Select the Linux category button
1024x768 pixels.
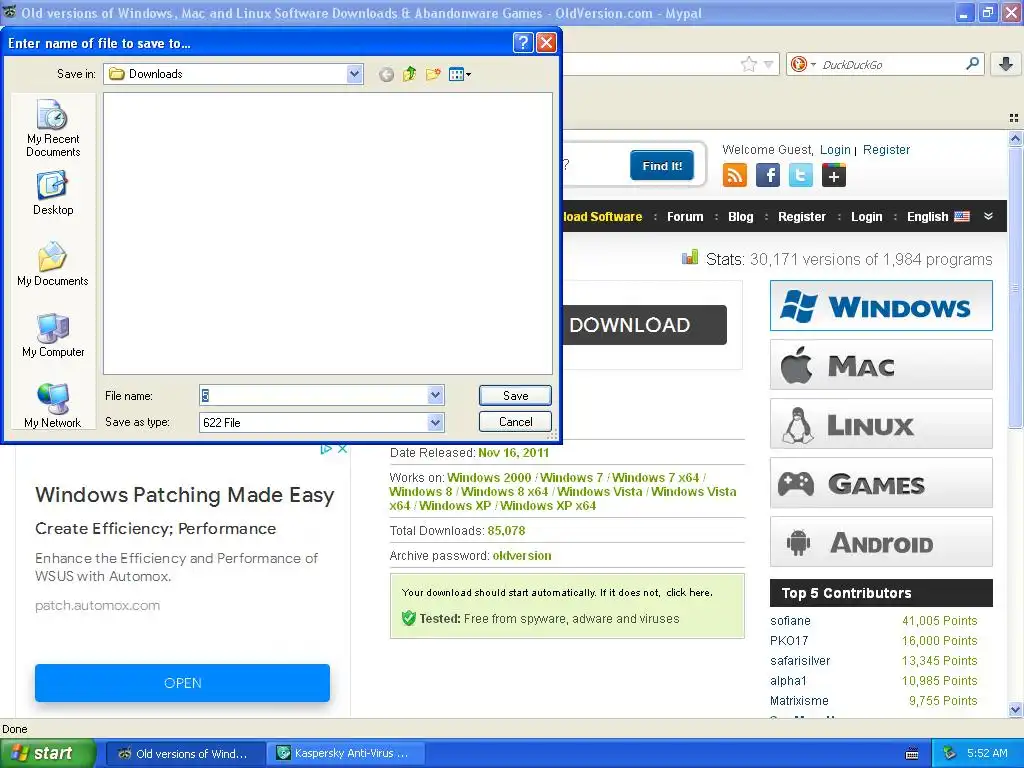[x=881, y=424]
